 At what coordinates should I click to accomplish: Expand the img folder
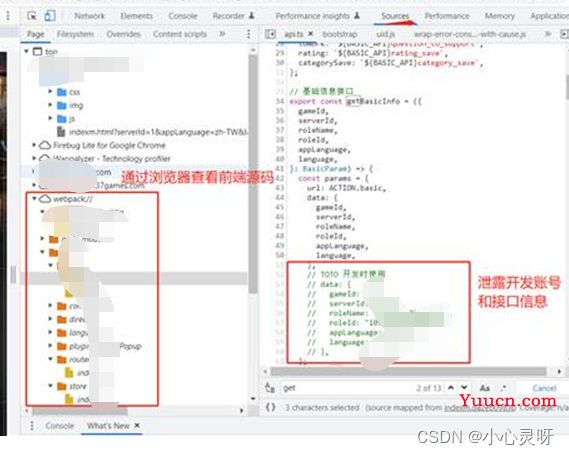50,105
